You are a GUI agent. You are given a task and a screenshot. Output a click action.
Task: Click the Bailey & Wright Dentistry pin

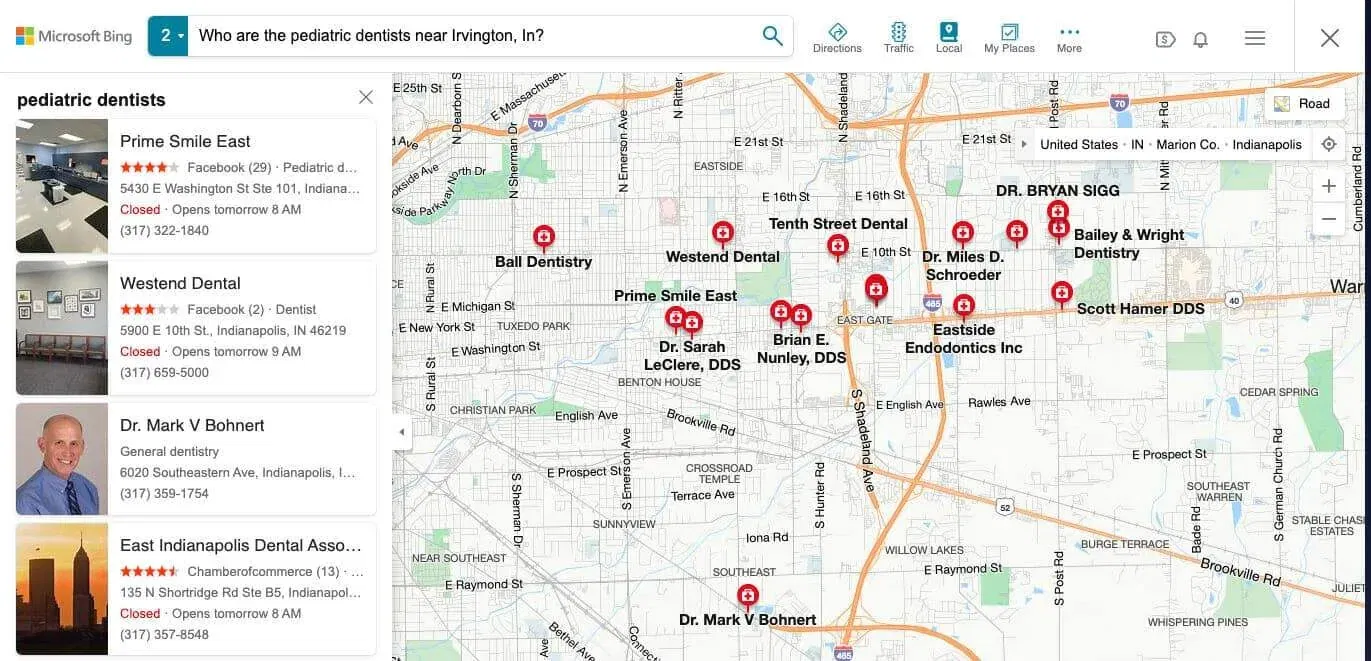tap(1058, 231)
